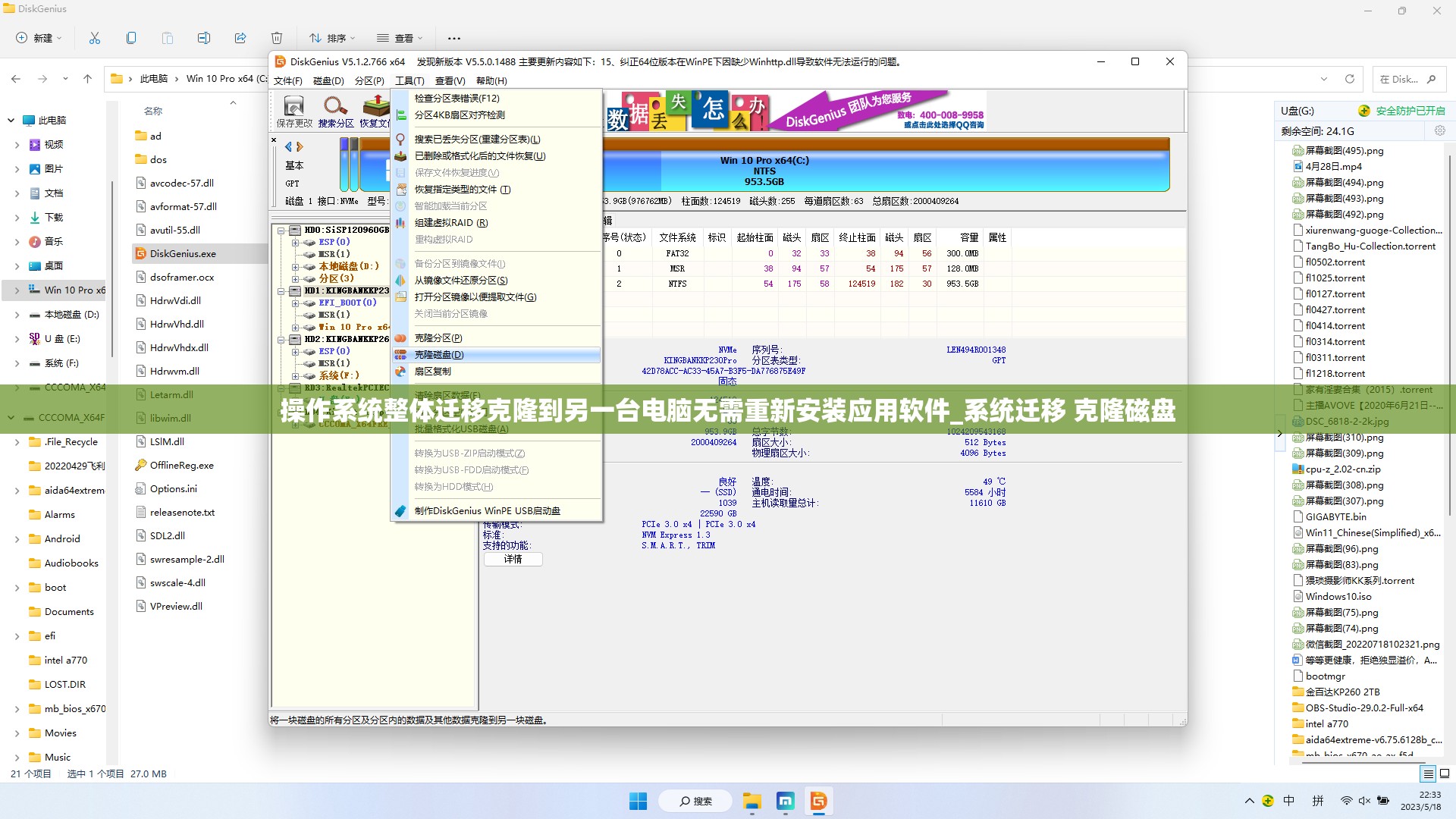Click the 搜索分区 magnifier toolbar icon
The image size is (1456, 819).
pos(335,111)
